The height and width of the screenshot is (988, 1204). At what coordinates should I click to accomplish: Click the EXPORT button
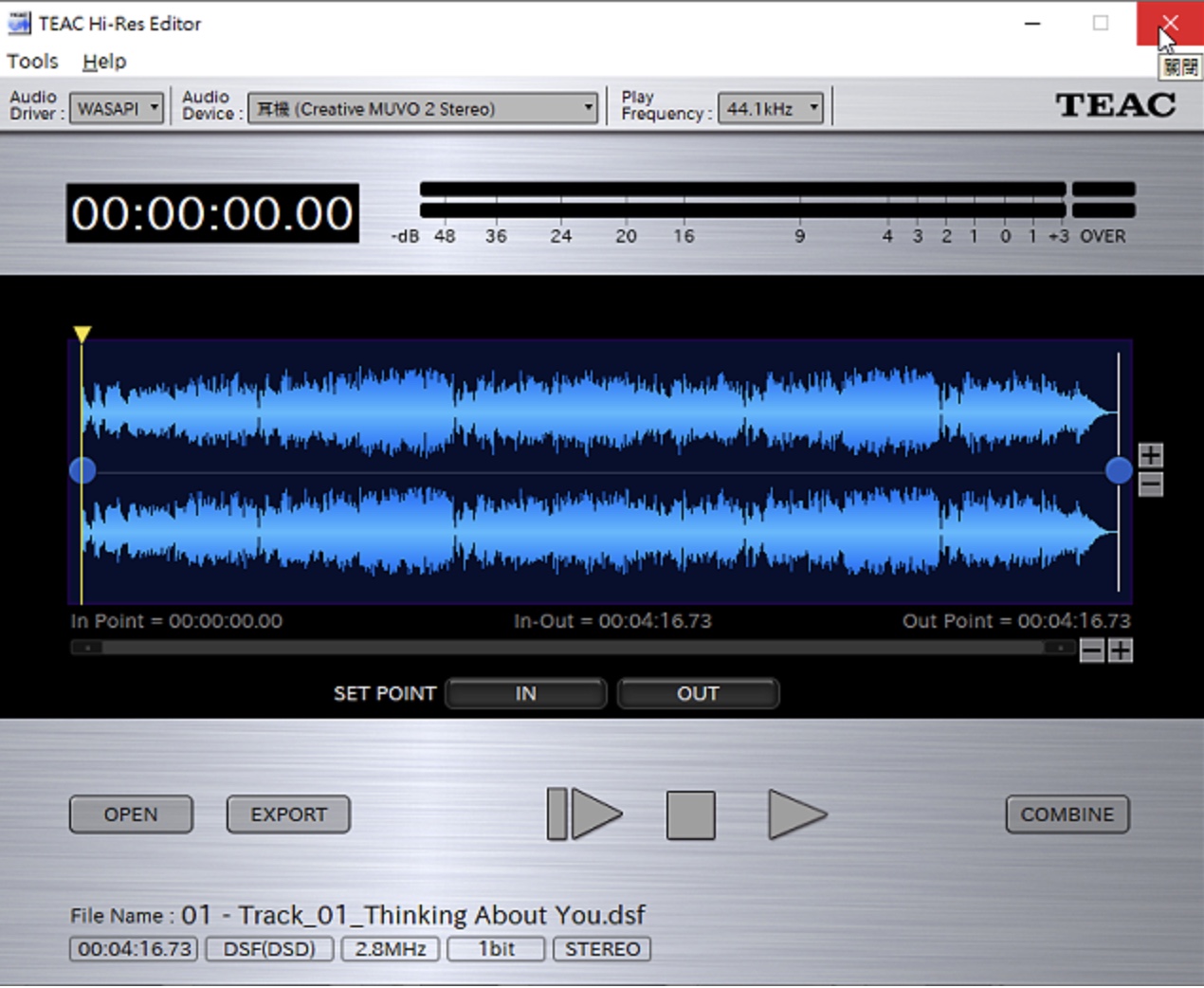click(x=288, y=814)
